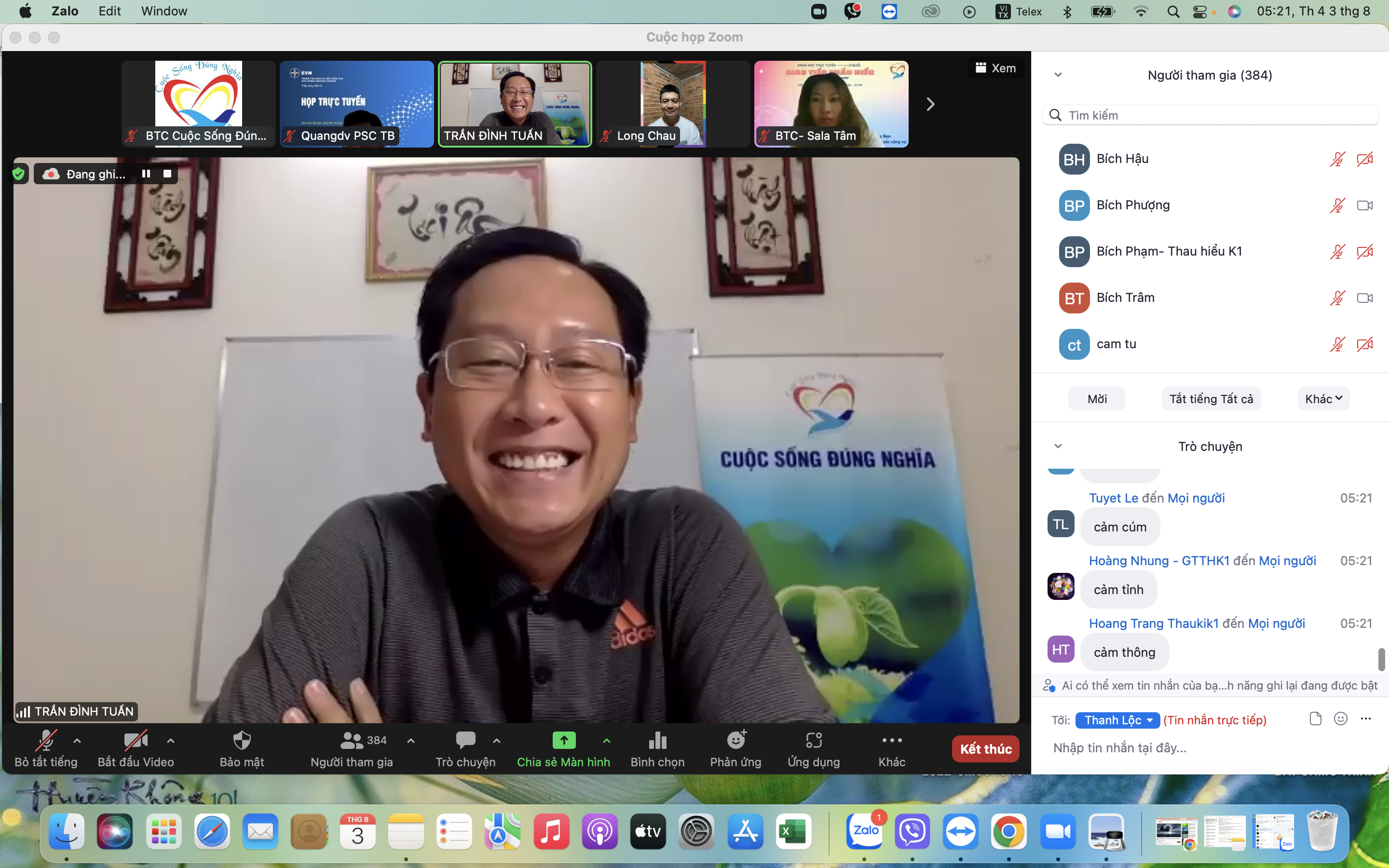This screenshot has width=1389, height=868.
Task: Open the Apple menu
Action: tap(25, 11)
